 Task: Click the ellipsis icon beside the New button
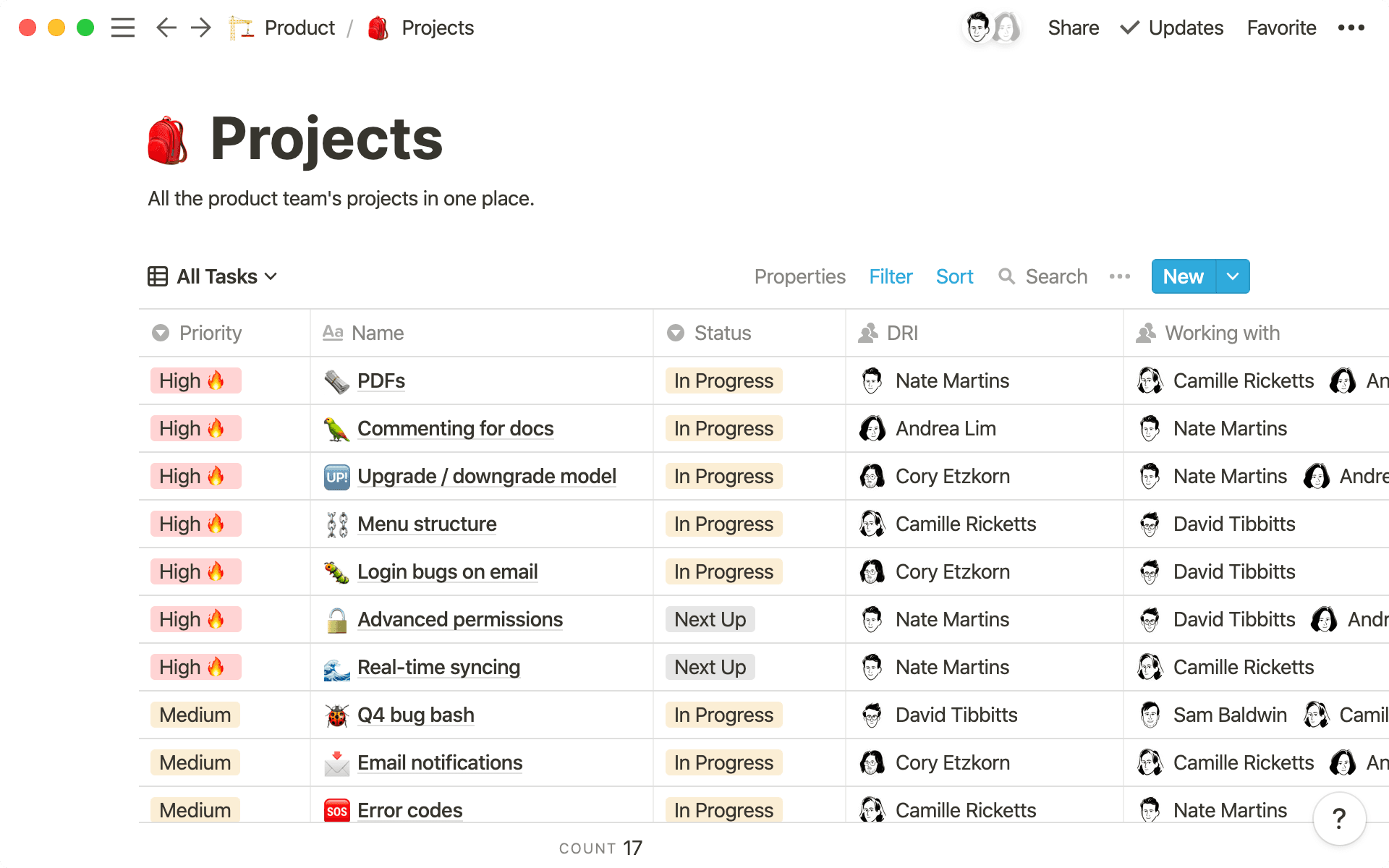click(x=1119, y=276)
